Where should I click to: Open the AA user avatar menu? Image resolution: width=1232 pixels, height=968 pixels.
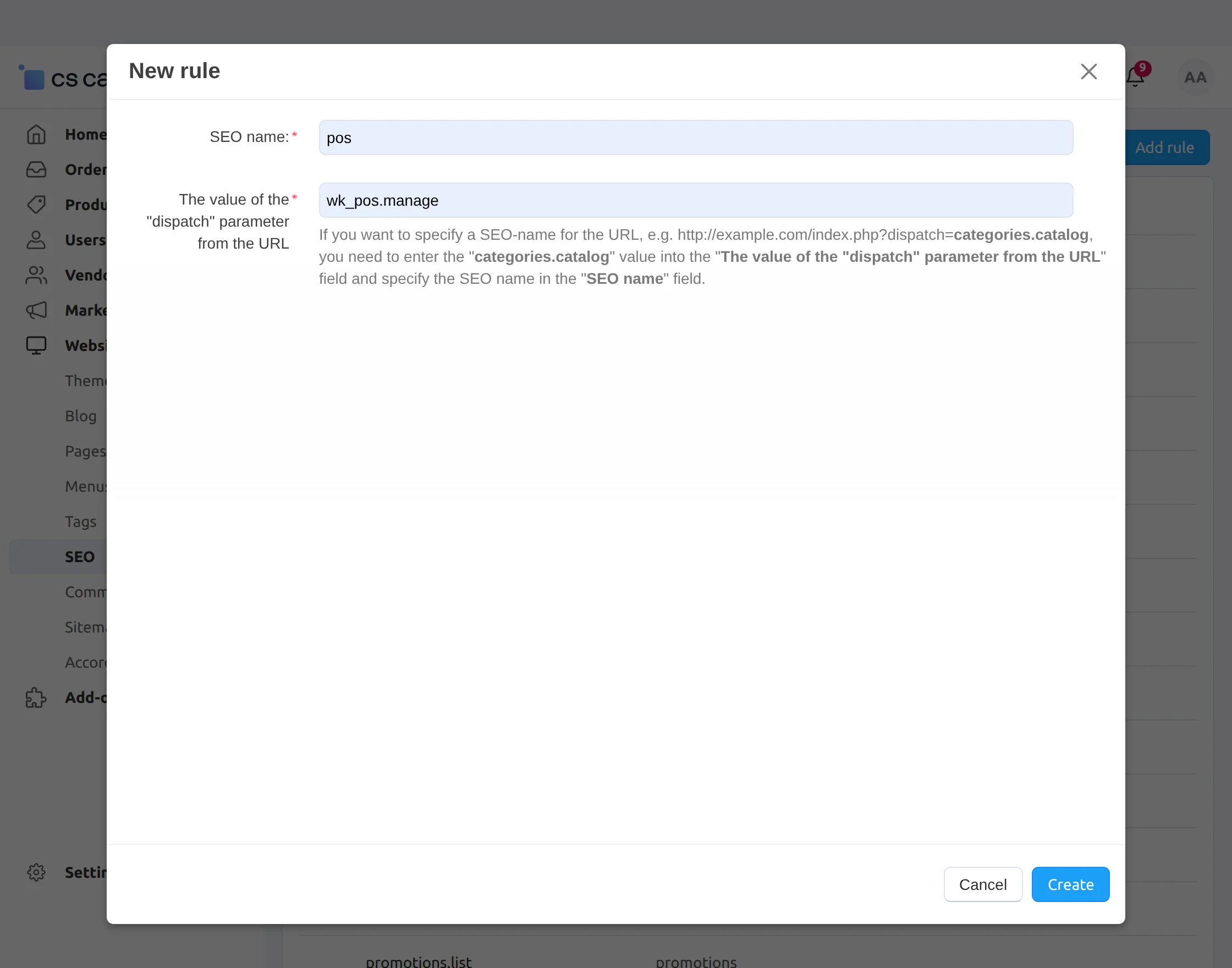1195,77
